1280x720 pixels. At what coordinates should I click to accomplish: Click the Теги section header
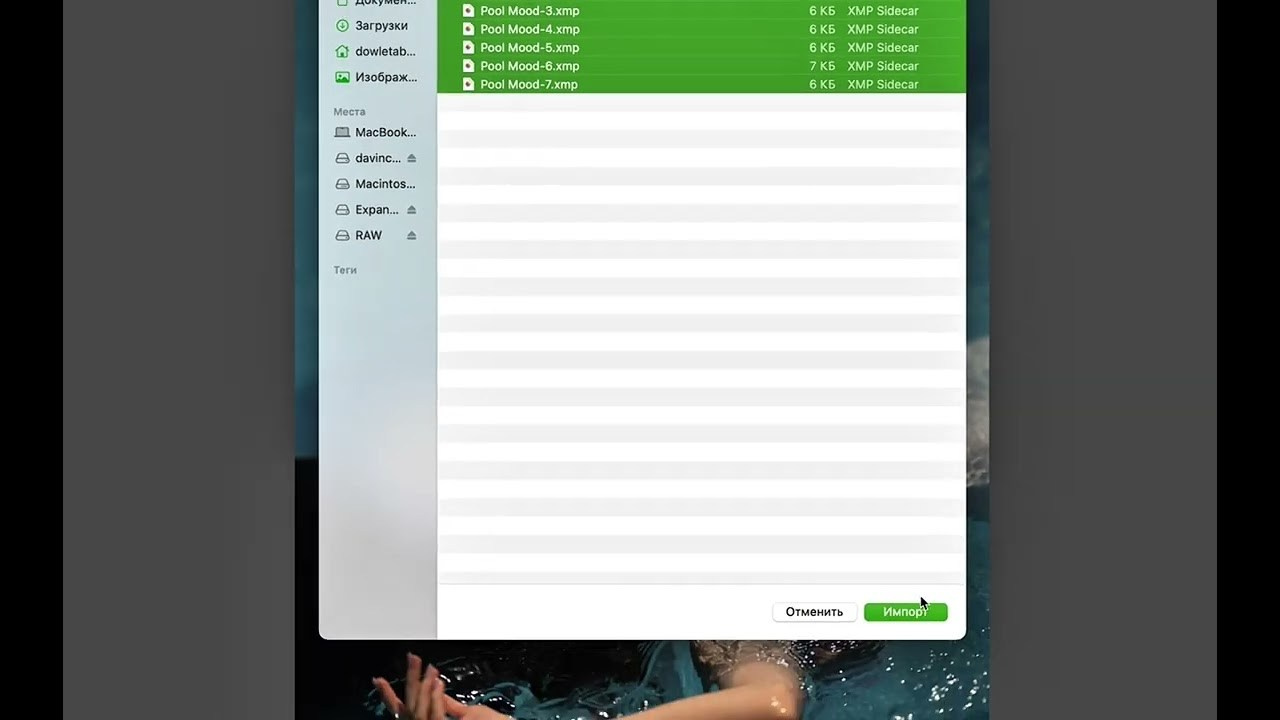[x=345, y=270]
